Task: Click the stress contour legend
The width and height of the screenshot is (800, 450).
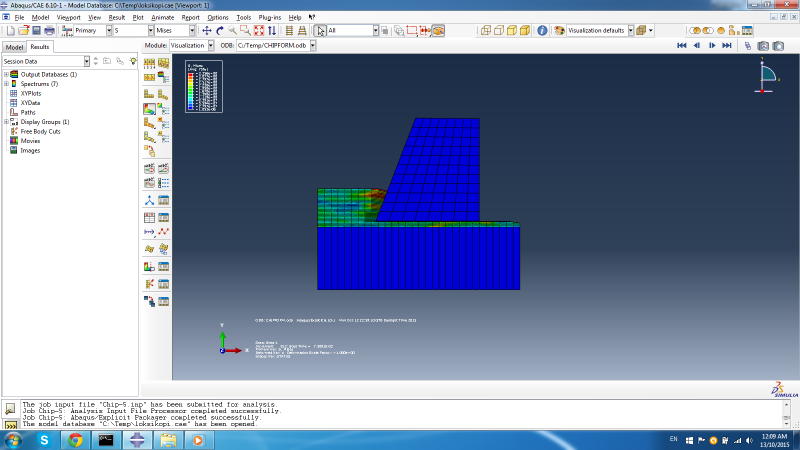Action: coord(204,86)
